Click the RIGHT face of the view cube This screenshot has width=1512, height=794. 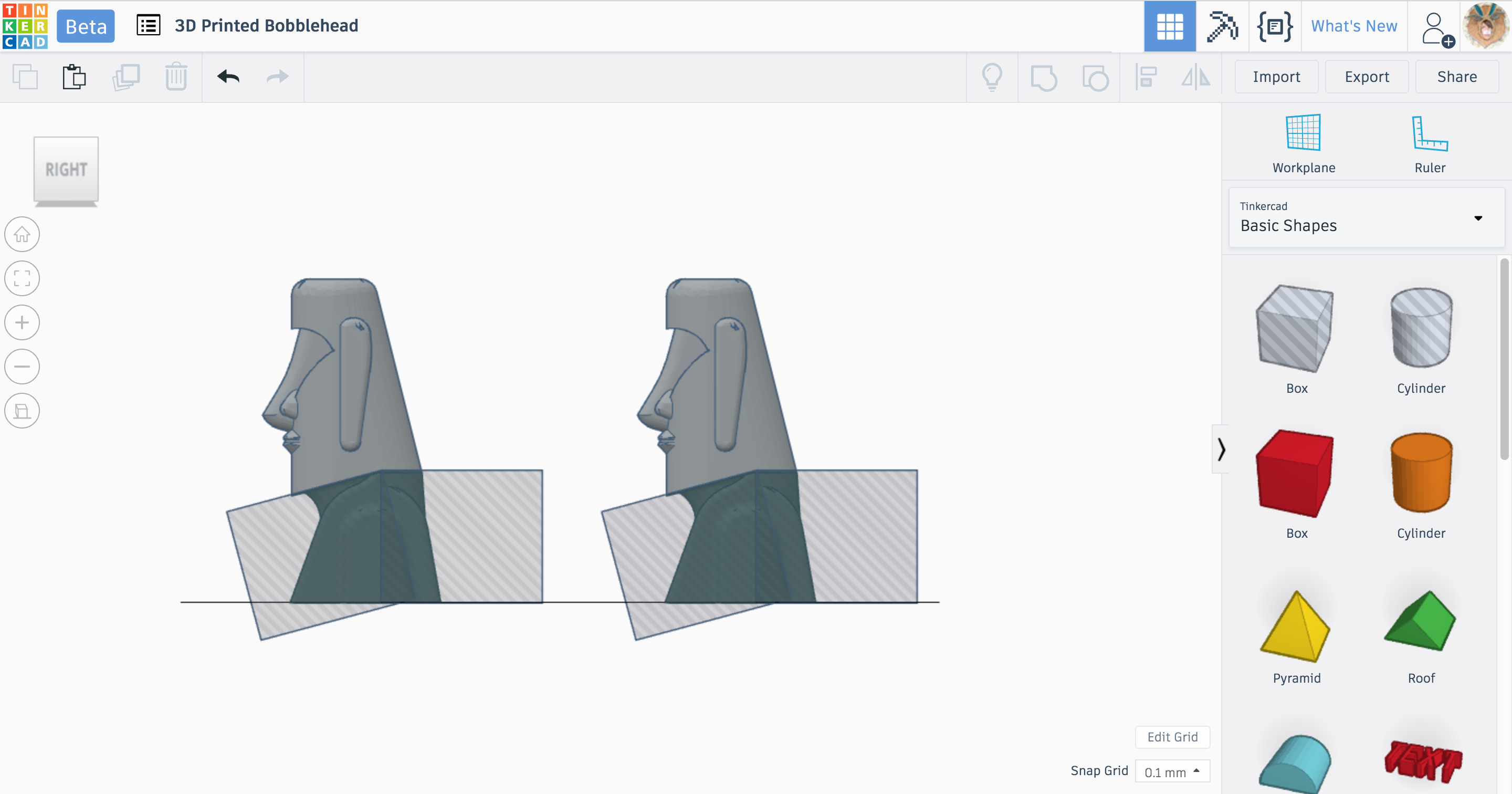pyautogui.click(x=66, y=170)
